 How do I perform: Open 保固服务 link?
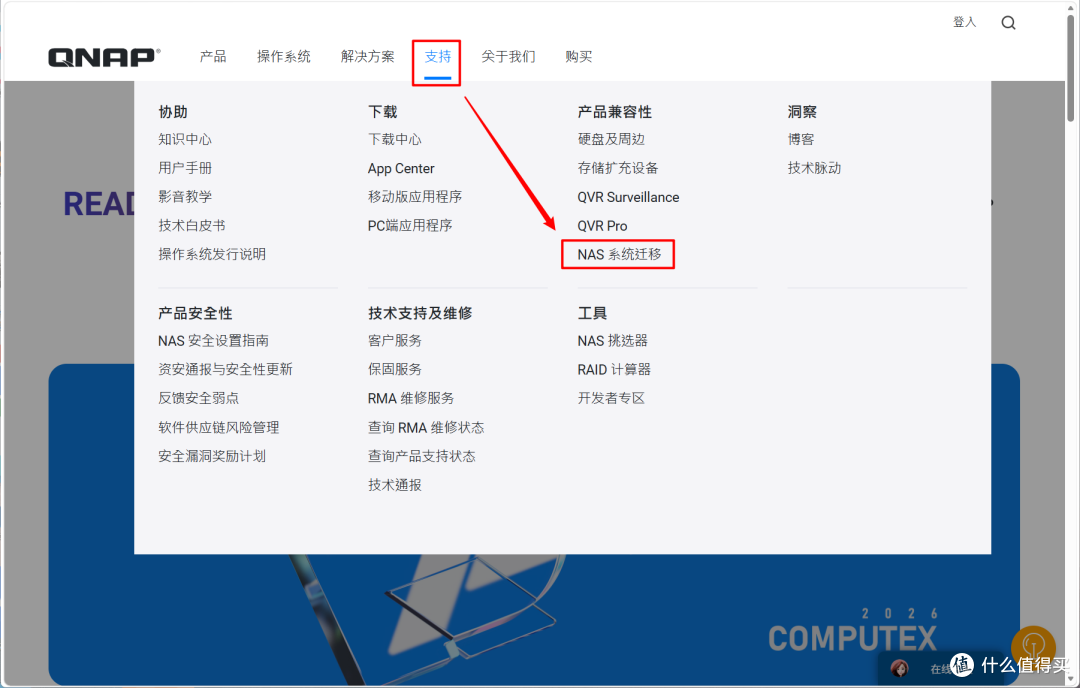pos(395,370)
